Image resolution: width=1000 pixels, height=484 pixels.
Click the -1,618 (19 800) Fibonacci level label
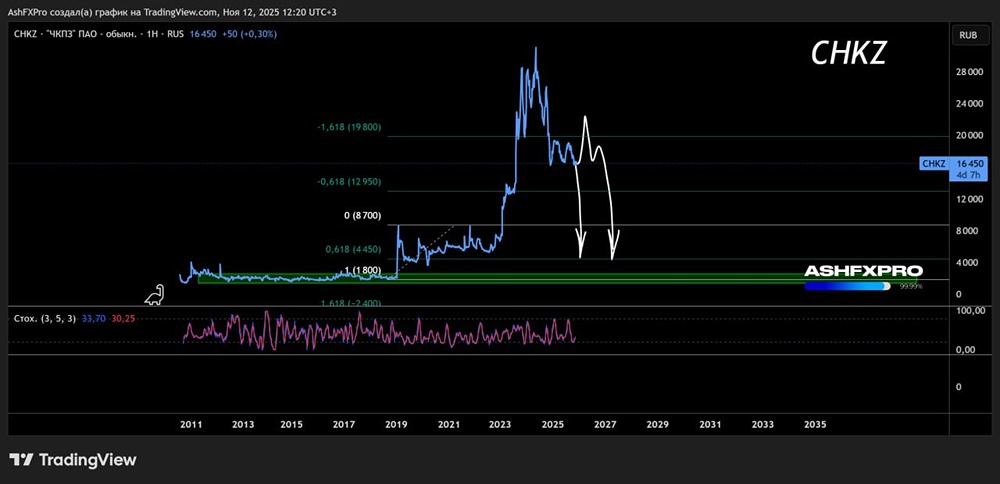[349, 127]
